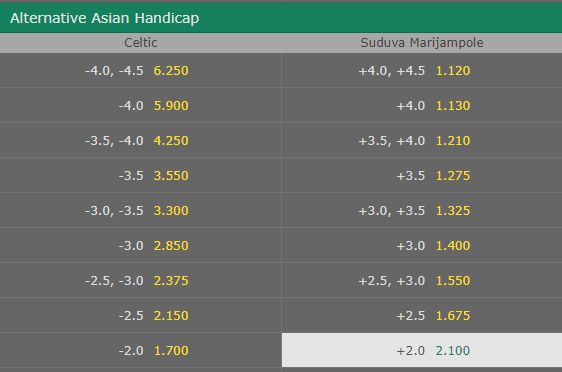Choose Suduva +3.0, +3.5 at 1.325
This screenshot has width=562, height=372.
pyautogui.click(x=422, y=210)
